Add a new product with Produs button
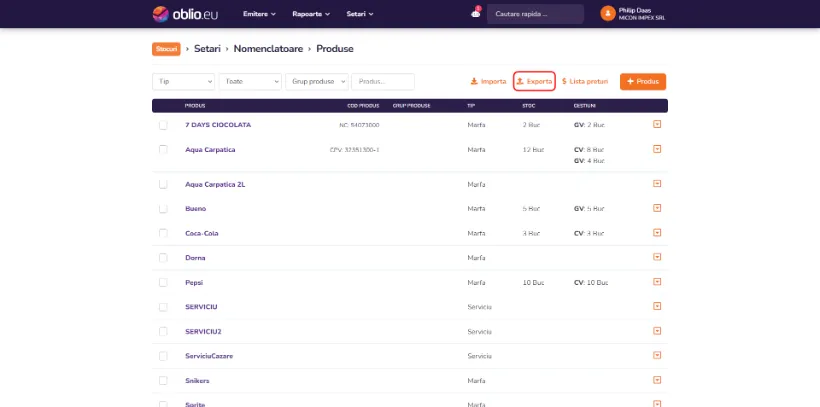820x407 pixels. [x=643, y=82]
